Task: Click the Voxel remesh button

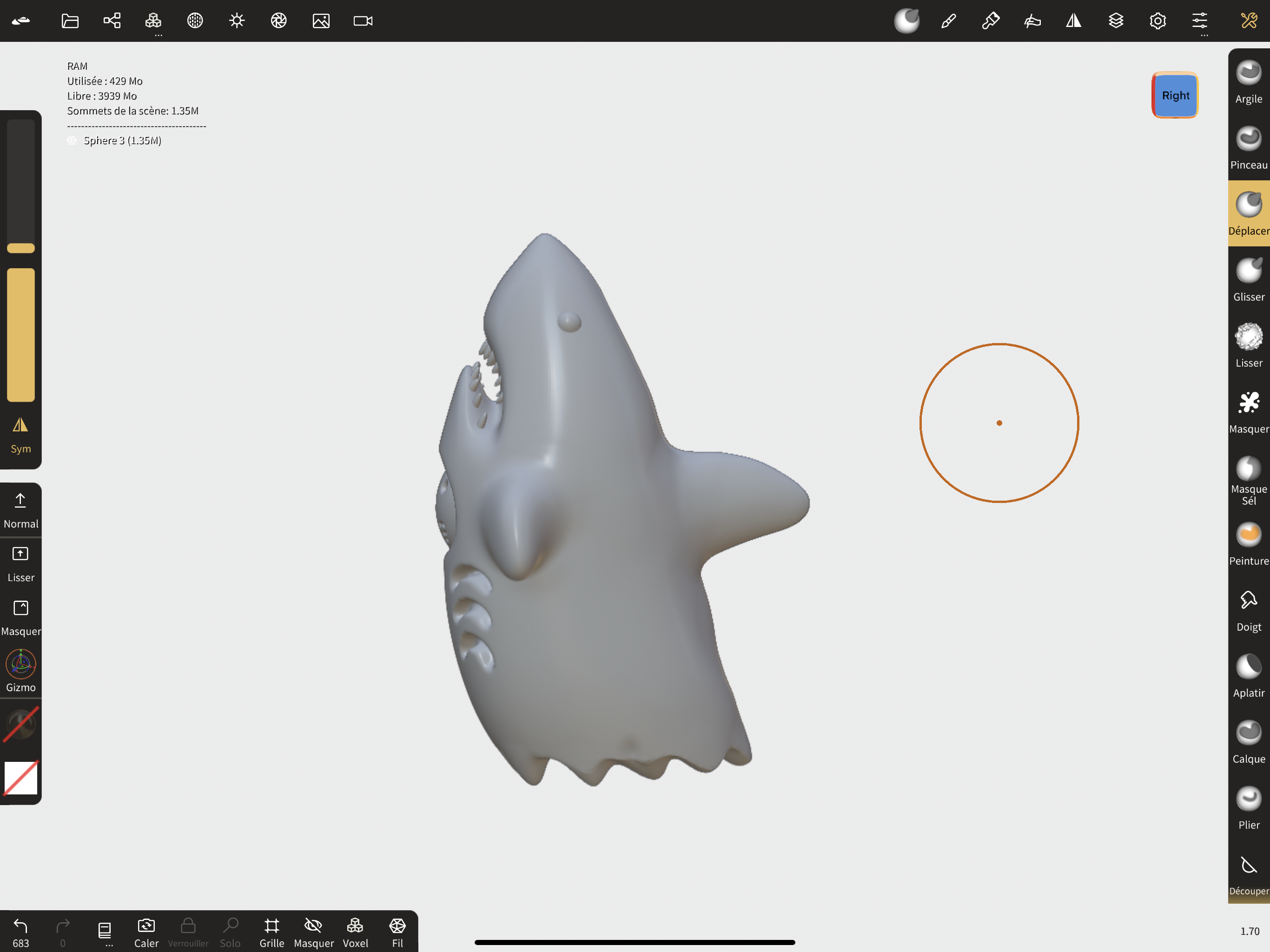Action: (356, 932)
